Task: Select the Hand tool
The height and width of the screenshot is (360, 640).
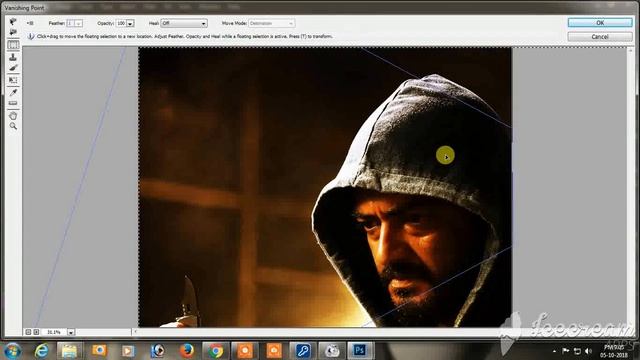Action: (x=13, y=116)
